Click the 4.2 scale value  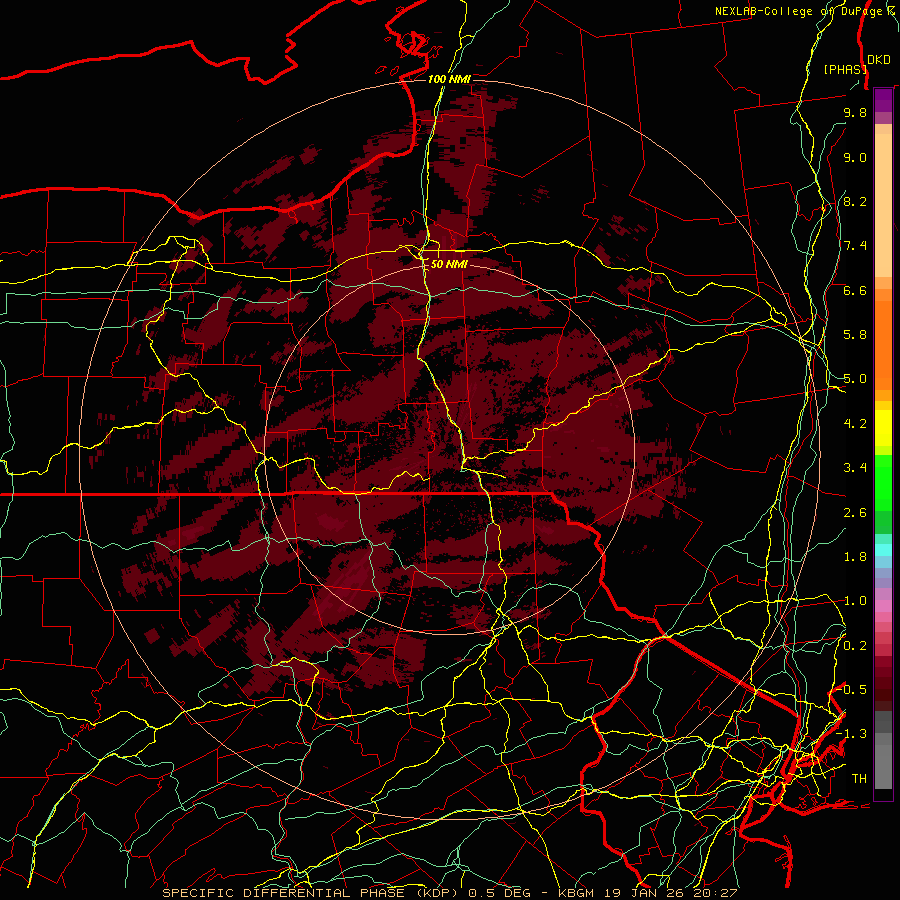855,424
